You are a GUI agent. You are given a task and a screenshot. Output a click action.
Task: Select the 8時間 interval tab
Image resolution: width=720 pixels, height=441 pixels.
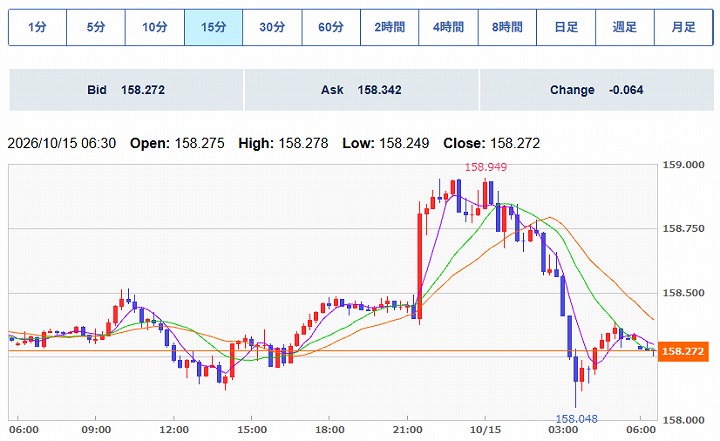[x=507, y=27]
